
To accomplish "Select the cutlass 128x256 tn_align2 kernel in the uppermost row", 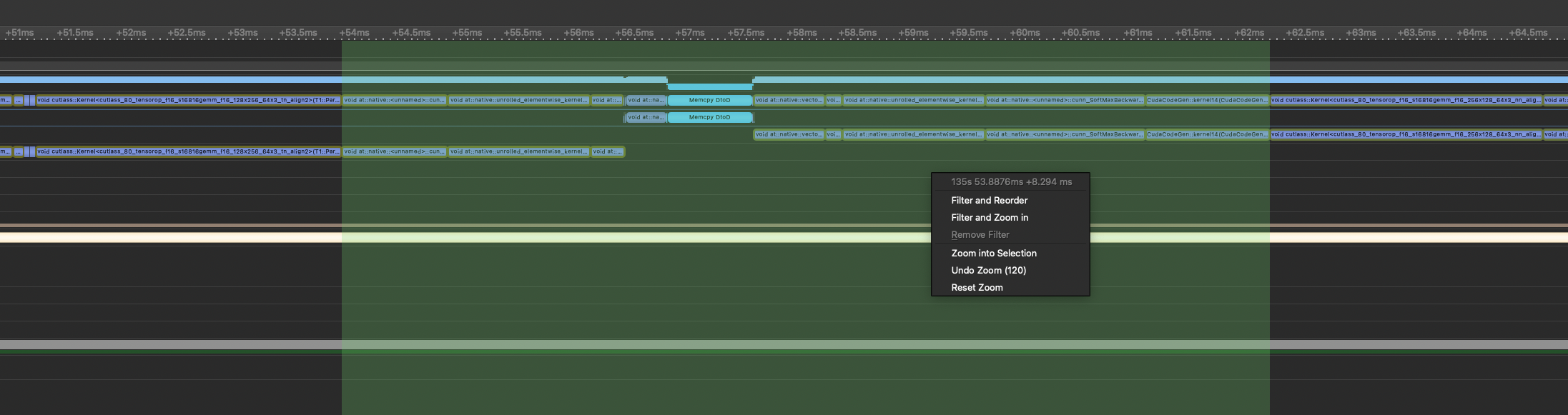I will 188,100.
